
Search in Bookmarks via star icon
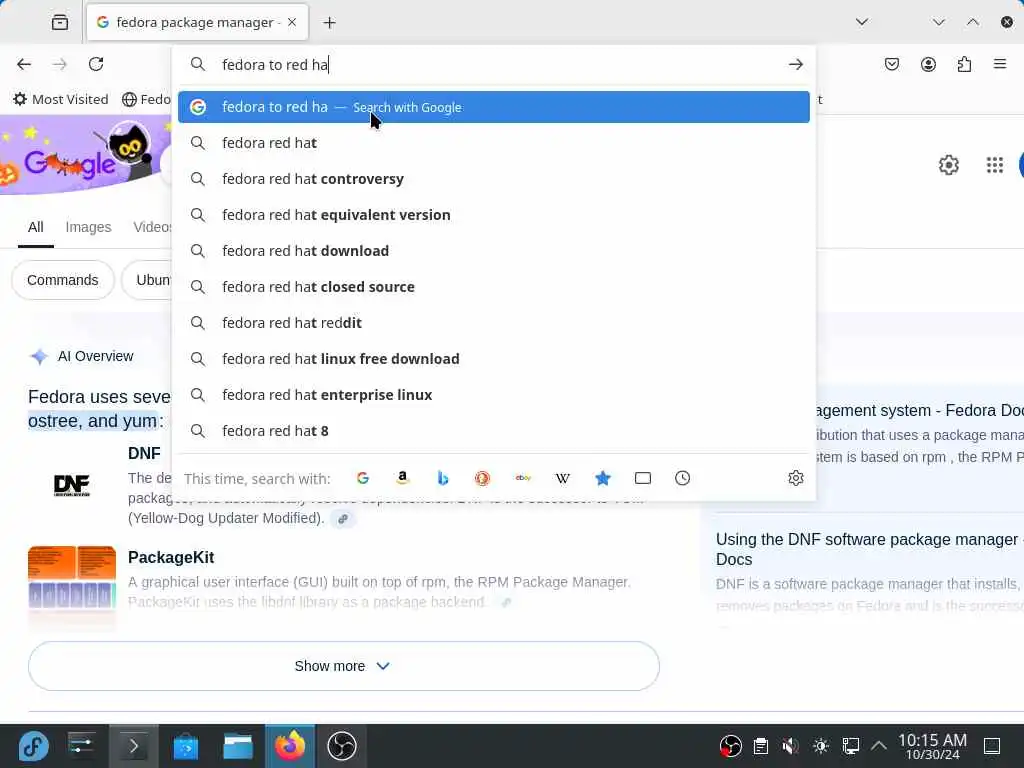coord(603,478)
